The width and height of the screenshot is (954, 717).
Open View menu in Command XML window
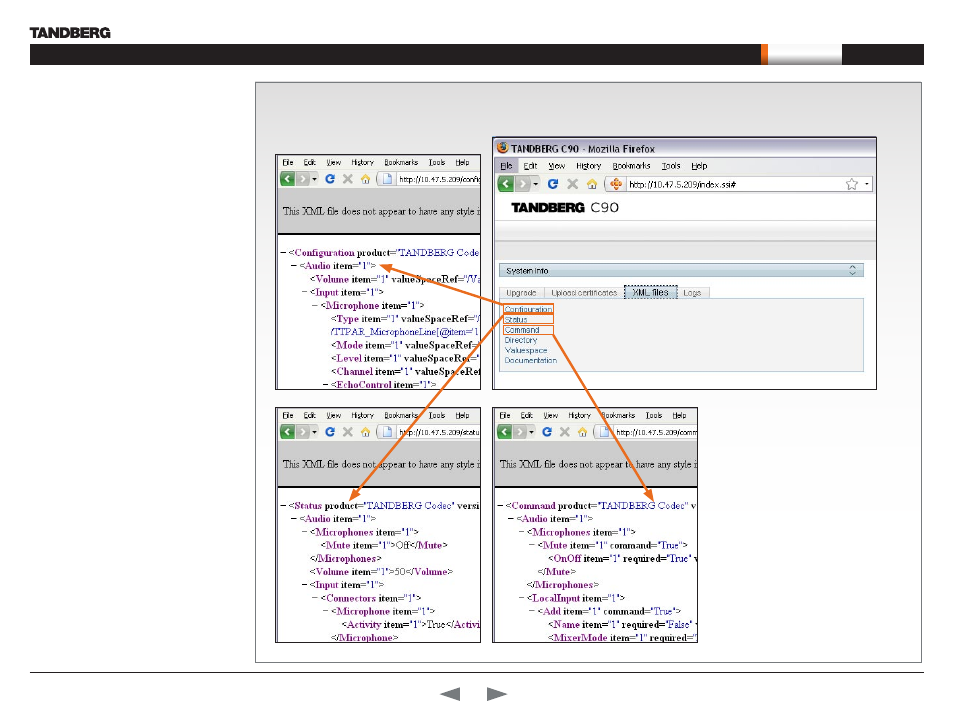(551, 415)
